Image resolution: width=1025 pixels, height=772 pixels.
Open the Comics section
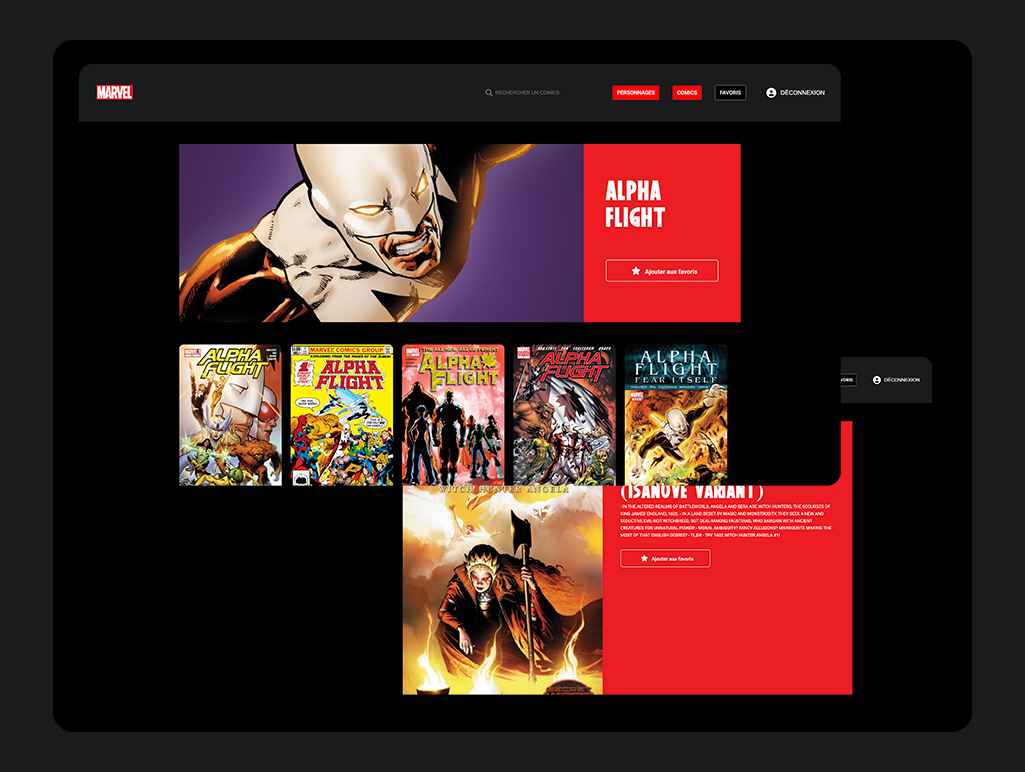coord(686,93)
